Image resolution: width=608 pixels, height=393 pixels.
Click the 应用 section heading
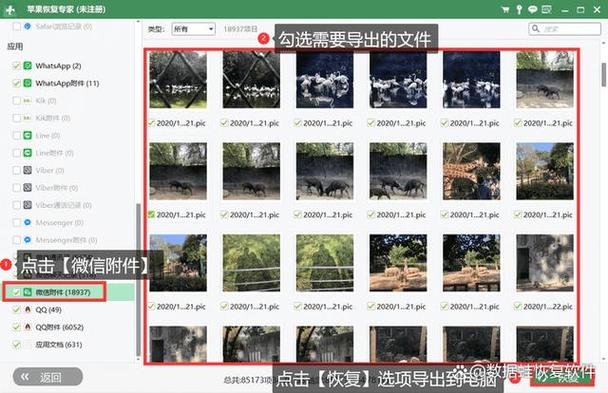click(x=15, y=47)
